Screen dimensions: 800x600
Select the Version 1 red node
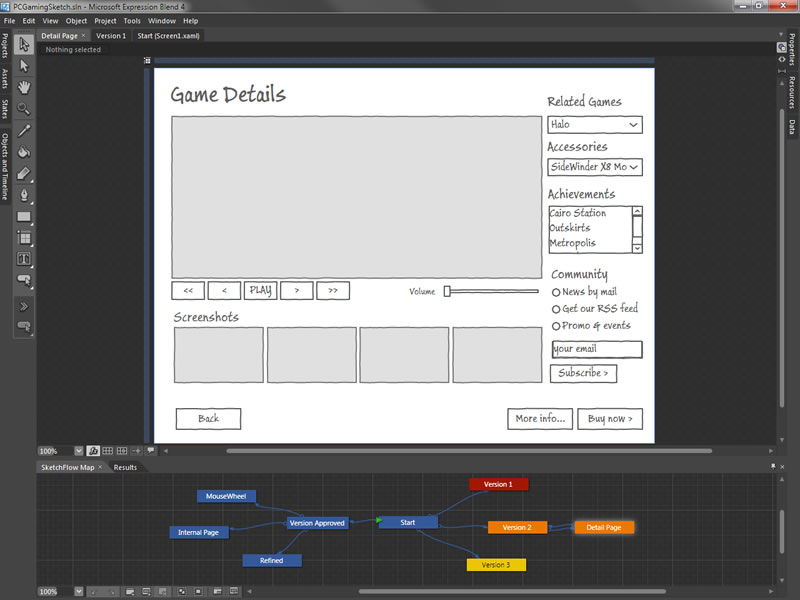498,484
